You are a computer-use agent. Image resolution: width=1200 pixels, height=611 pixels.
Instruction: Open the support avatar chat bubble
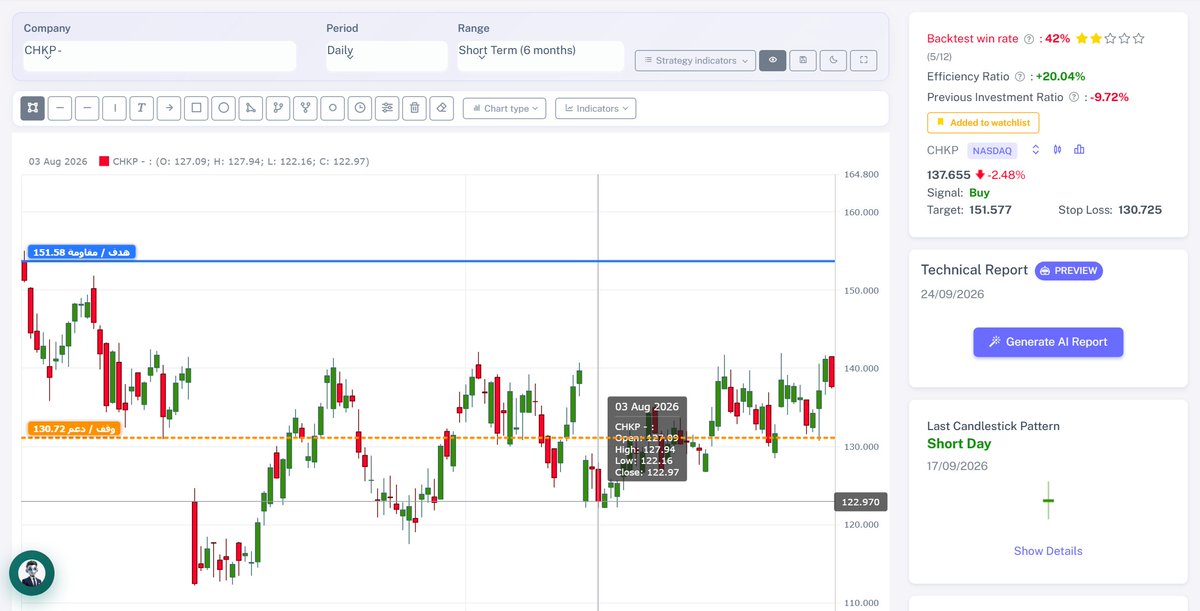[x=32, y=574]
